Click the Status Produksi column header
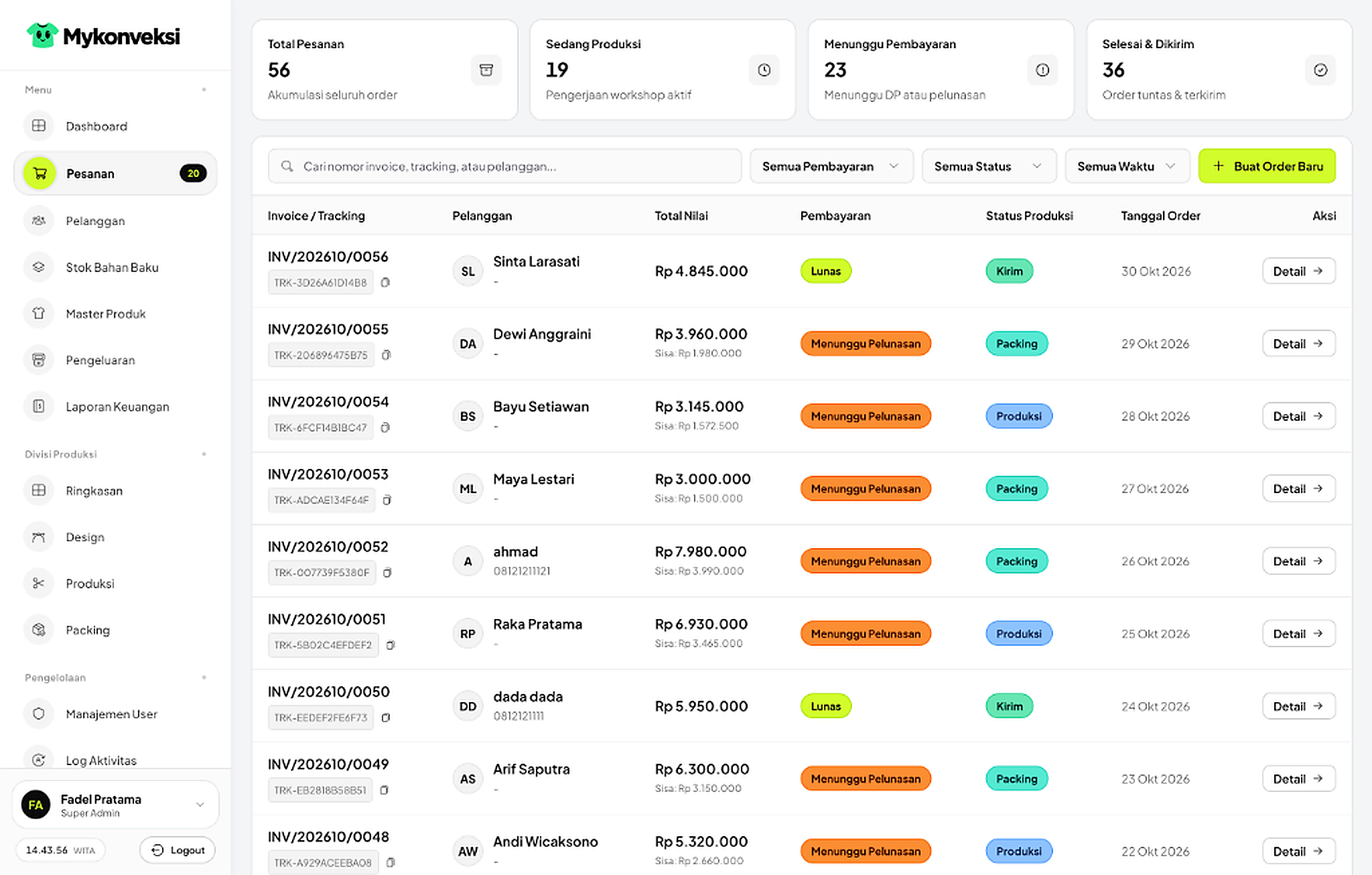Viewport: 1372px width, 875px height. (x=1029, y=216)
